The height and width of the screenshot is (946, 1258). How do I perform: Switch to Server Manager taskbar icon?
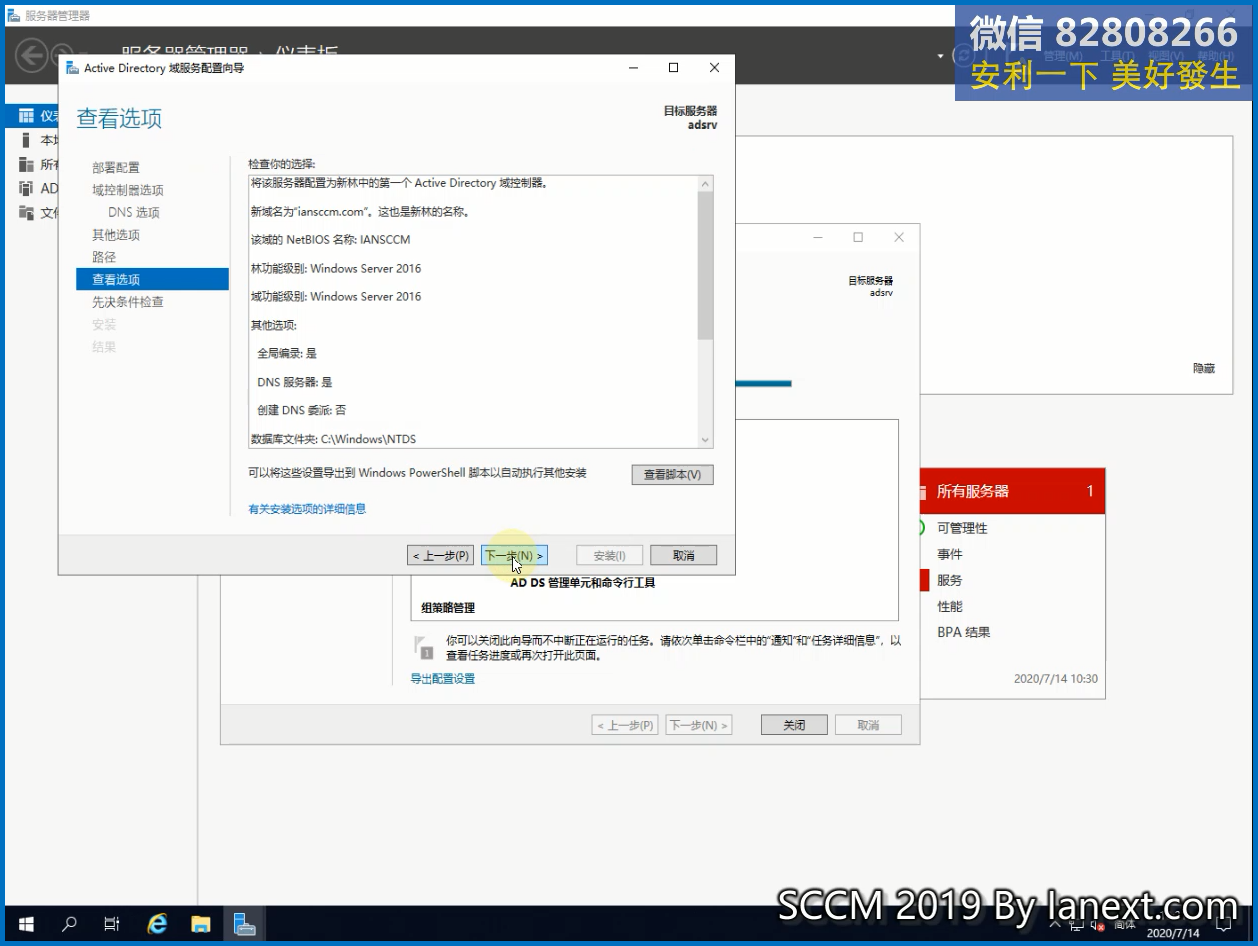tap(245, 924)
